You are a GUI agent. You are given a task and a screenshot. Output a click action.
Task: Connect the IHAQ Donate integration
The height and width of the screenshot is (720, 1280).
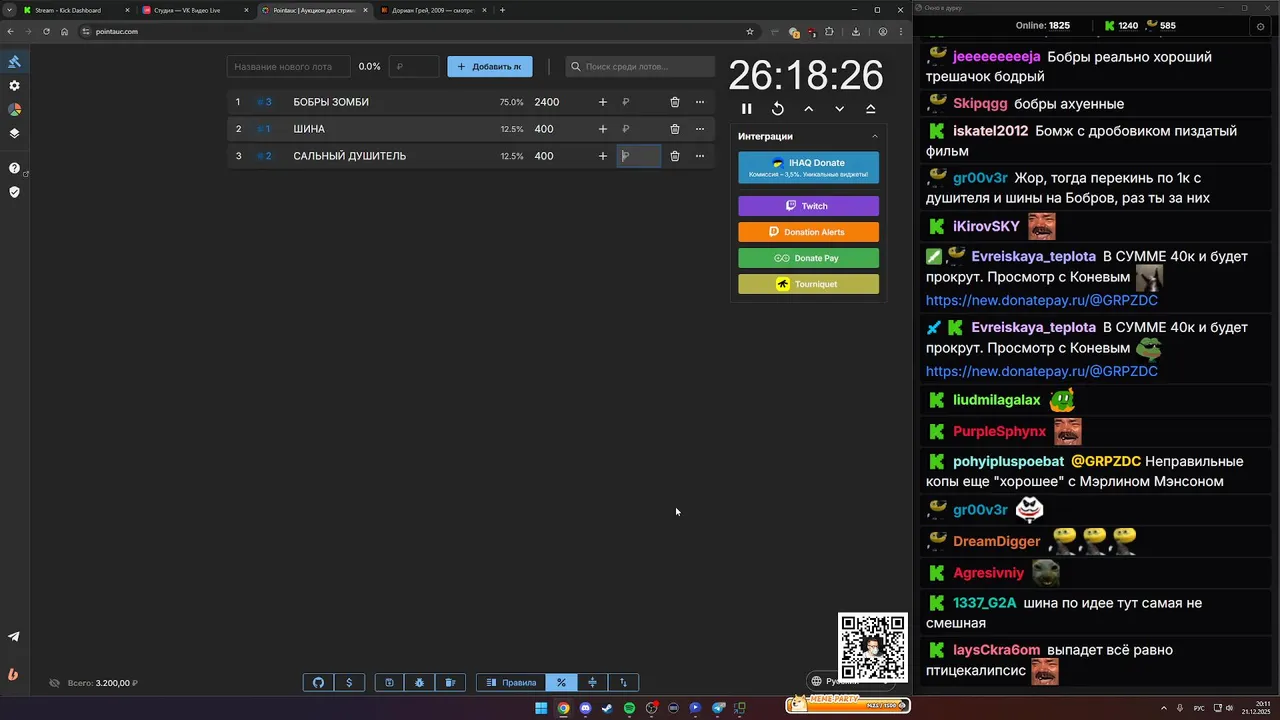tap(808, 168)
